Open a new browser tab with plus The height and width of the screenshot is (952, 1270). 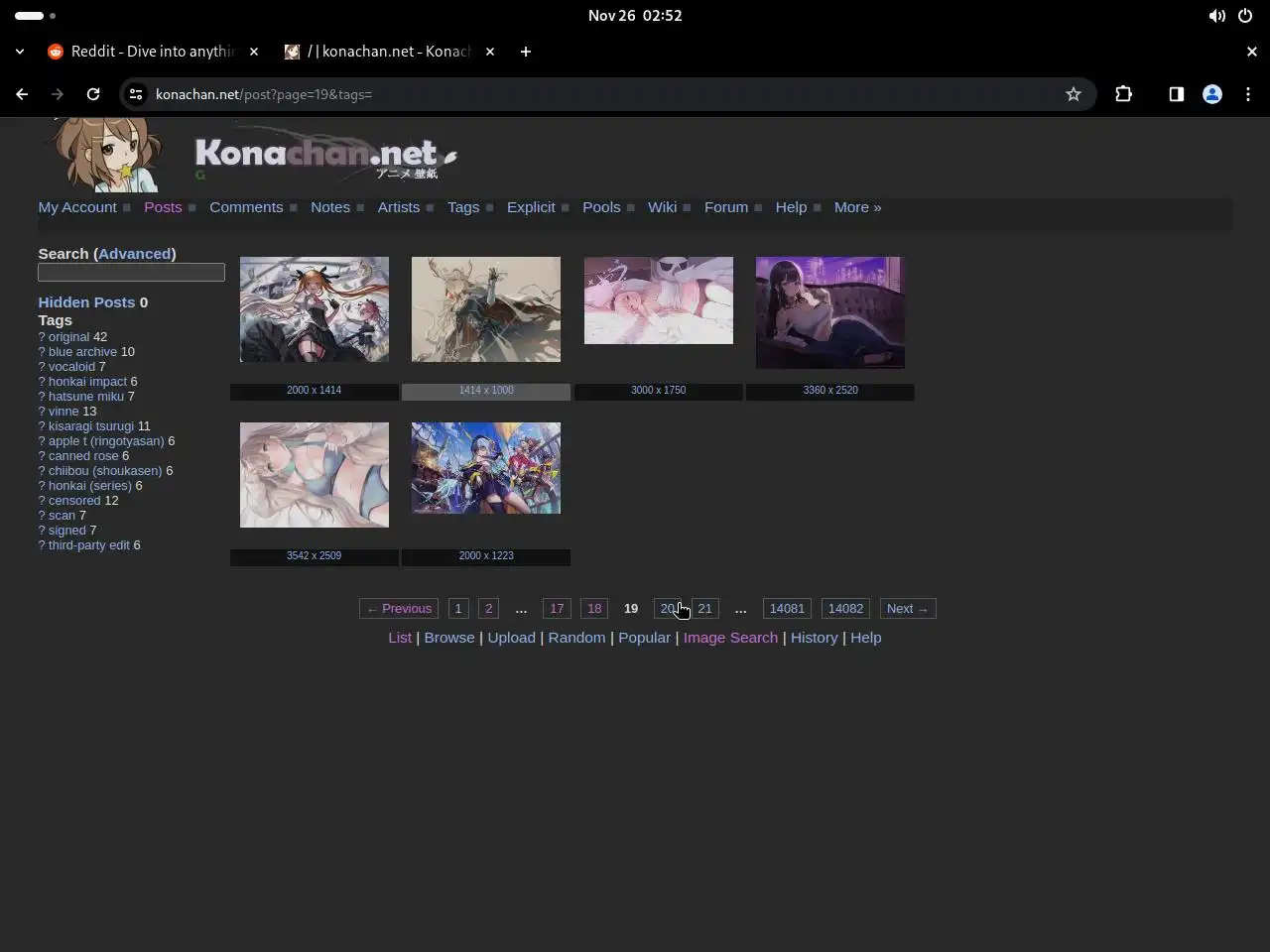(x=526, y=52)
